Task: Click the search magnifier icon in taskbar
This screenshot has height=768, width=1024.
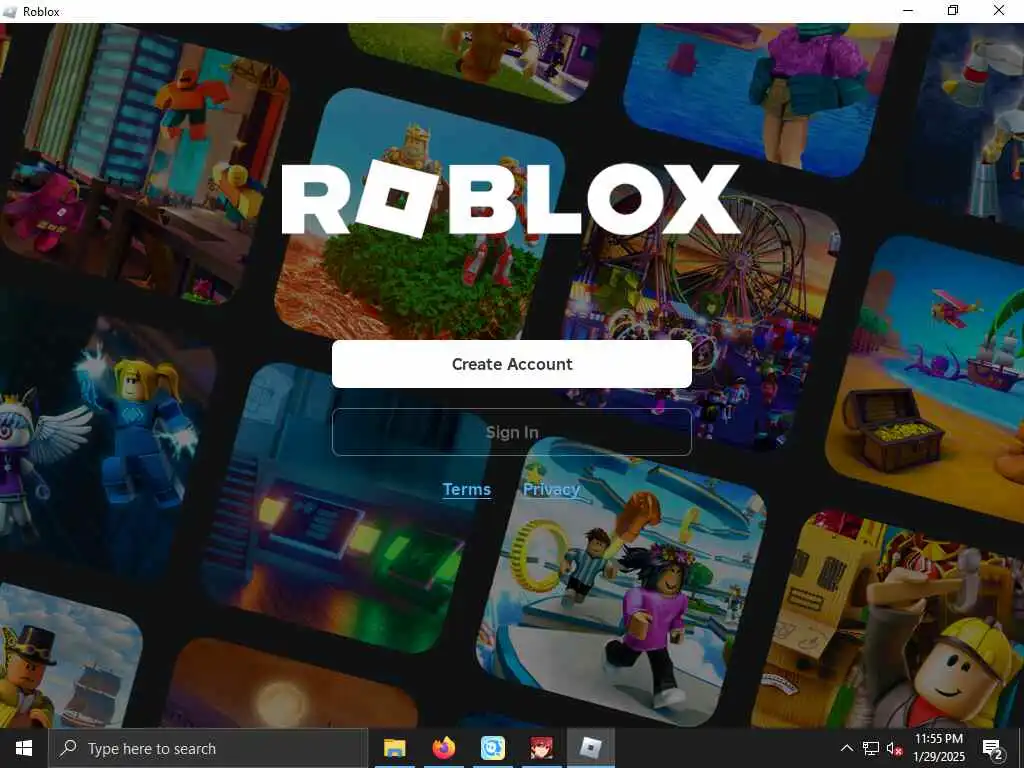Action: tap(68, 748)
